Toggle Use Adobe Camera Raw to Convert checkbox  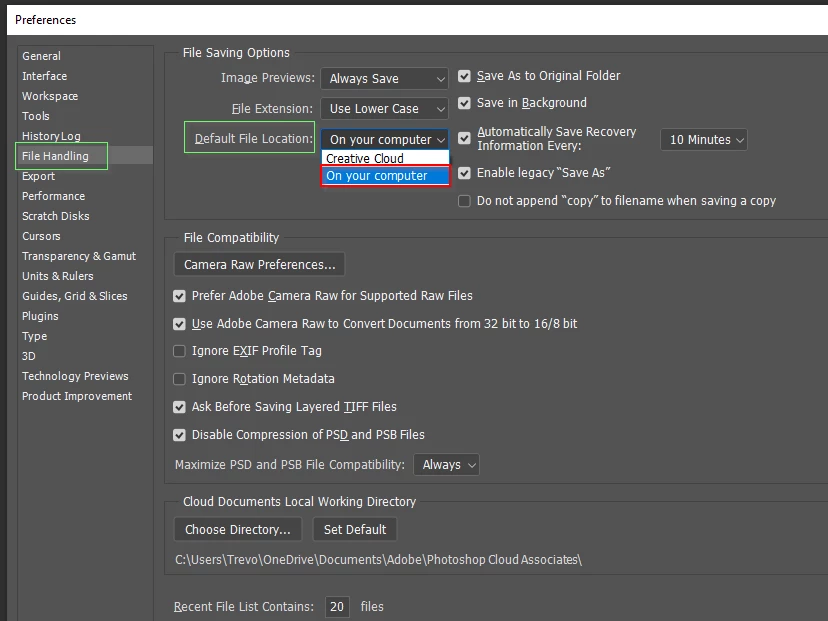180,324
